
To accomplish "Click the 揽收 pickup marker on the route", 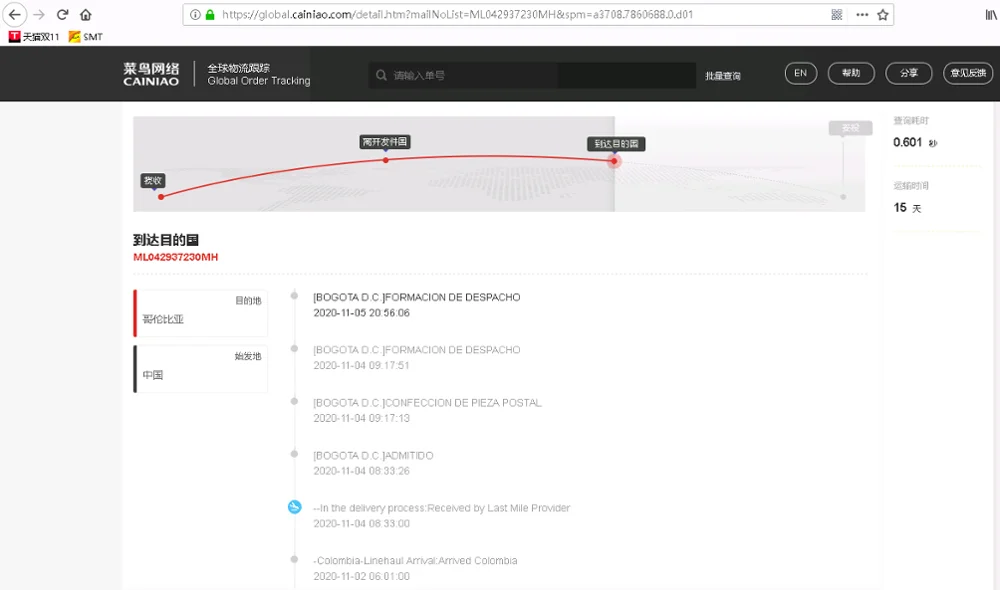I will pos(153,181).
